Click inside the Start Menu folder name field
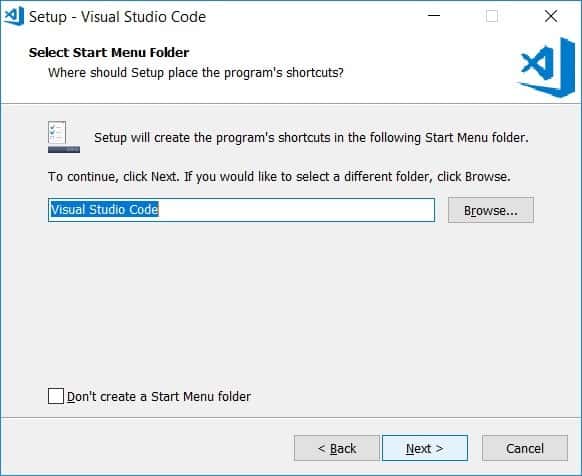582x476 pixels. click(241, 210)
